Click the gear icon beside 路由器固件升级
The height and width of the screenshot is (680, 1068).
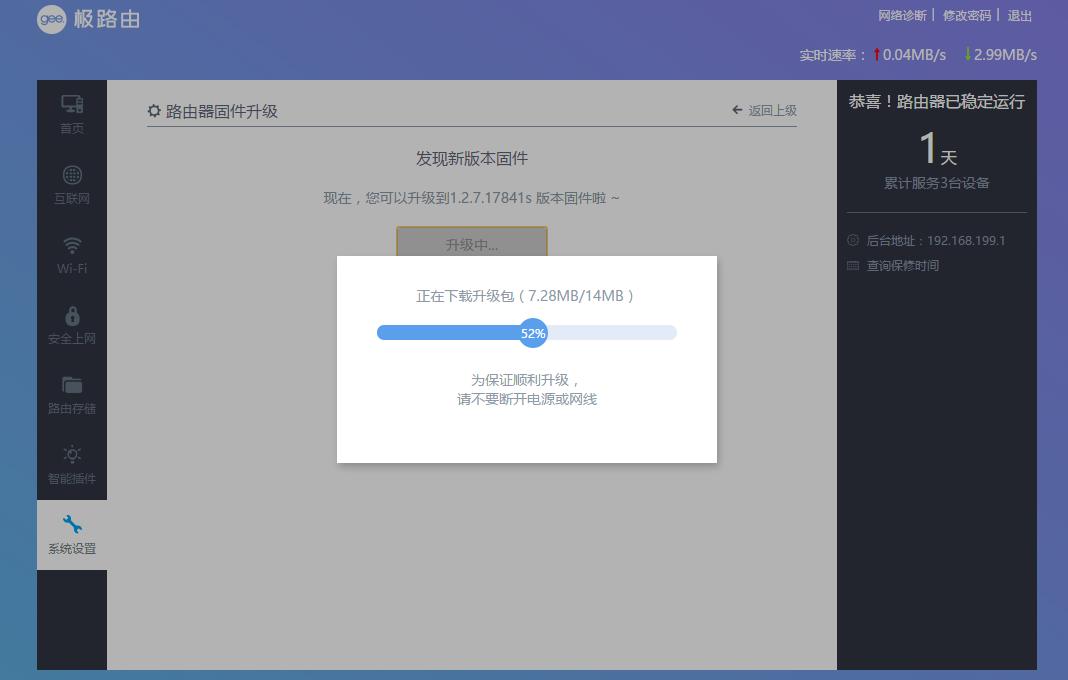click(153, 111)
